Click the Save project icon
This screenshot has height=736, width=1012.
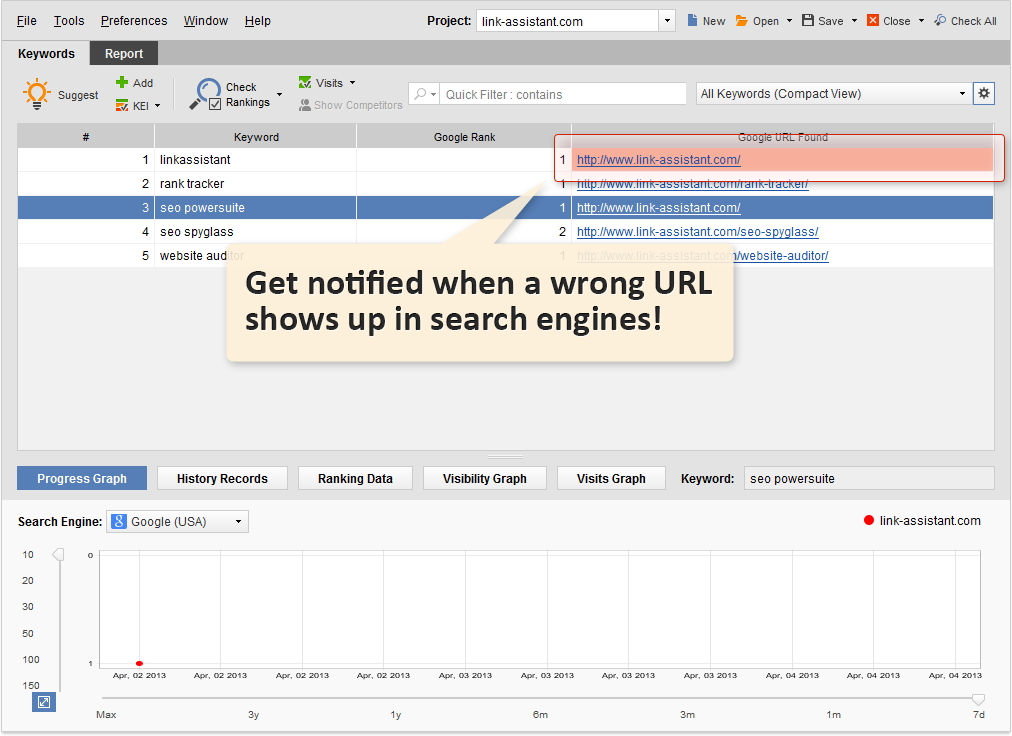coord(808,20)
